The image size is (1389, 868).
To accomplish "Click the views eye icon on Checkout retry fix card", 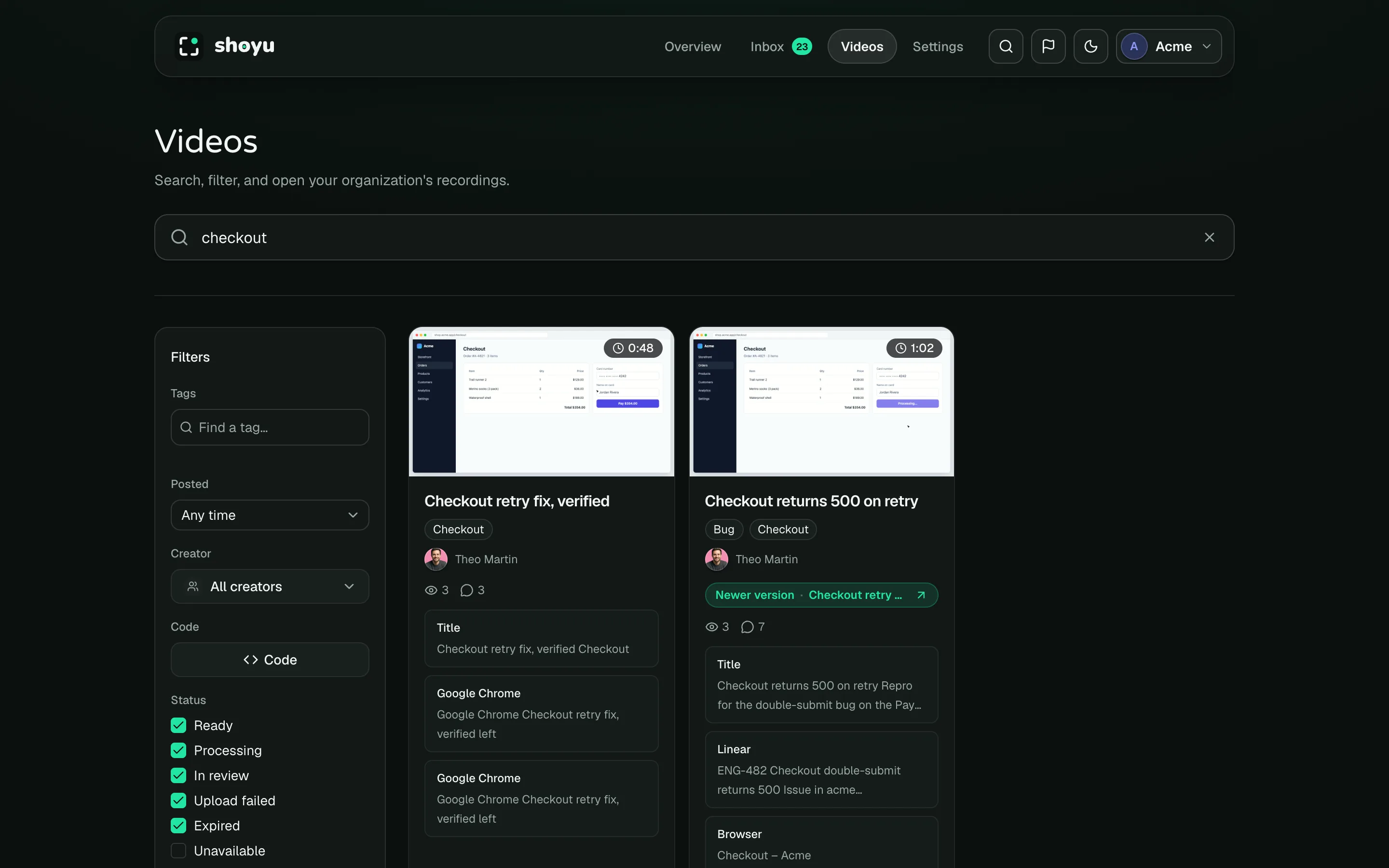I will click(431, 590).
